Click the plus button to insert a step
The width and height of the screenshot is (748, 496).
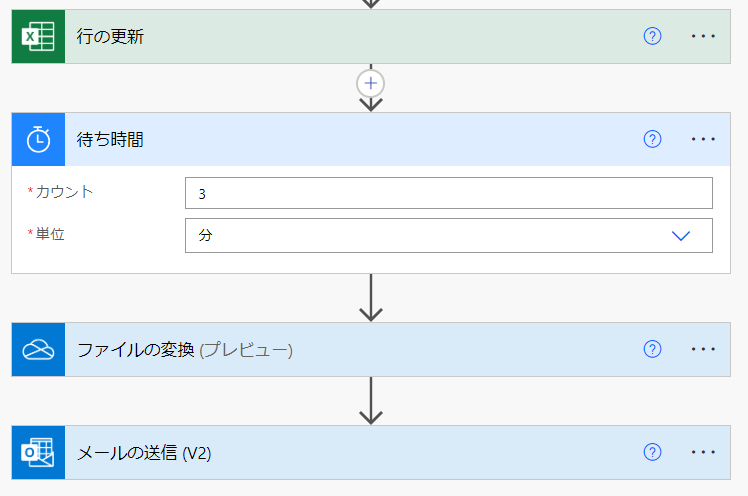tap(371, 82)
